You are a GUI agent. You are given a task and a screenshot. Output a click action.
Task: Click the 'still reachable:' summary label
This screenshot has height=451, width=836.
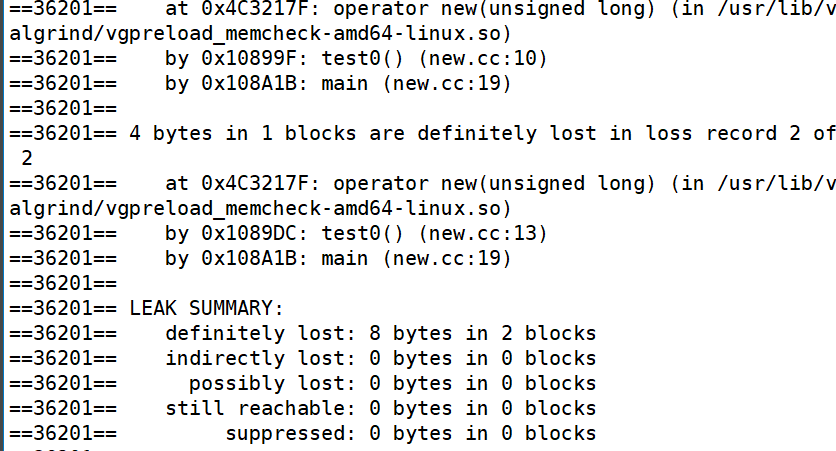point(260,409)
